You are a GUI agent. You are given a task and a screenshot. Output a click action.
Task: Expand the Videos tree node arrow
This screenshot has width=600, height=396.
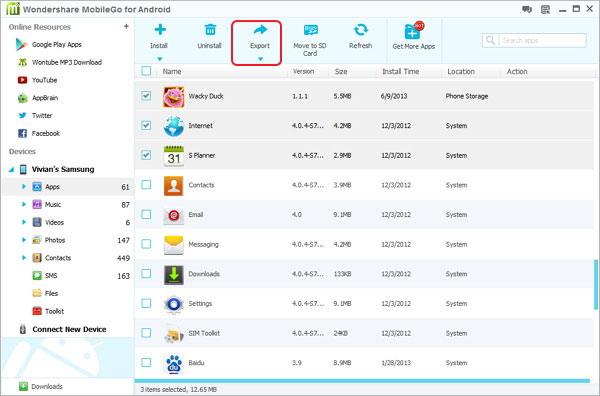24,222
